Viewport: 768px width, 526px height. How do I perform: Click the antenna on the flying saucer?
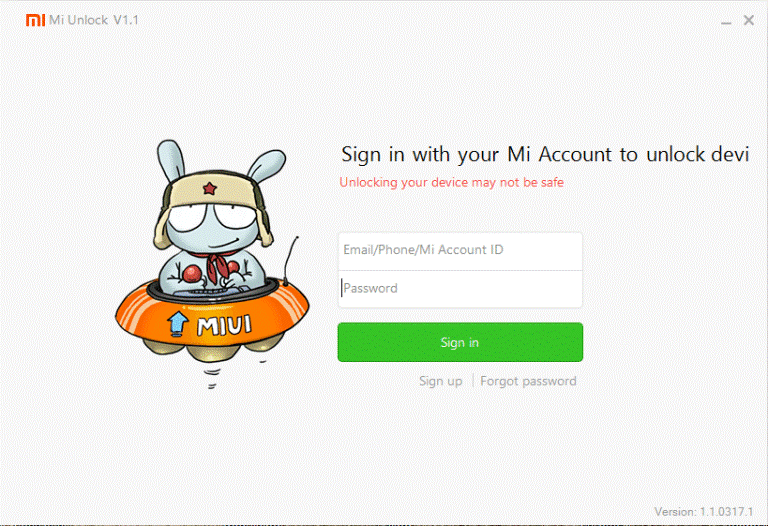click(x=290, y=261)
